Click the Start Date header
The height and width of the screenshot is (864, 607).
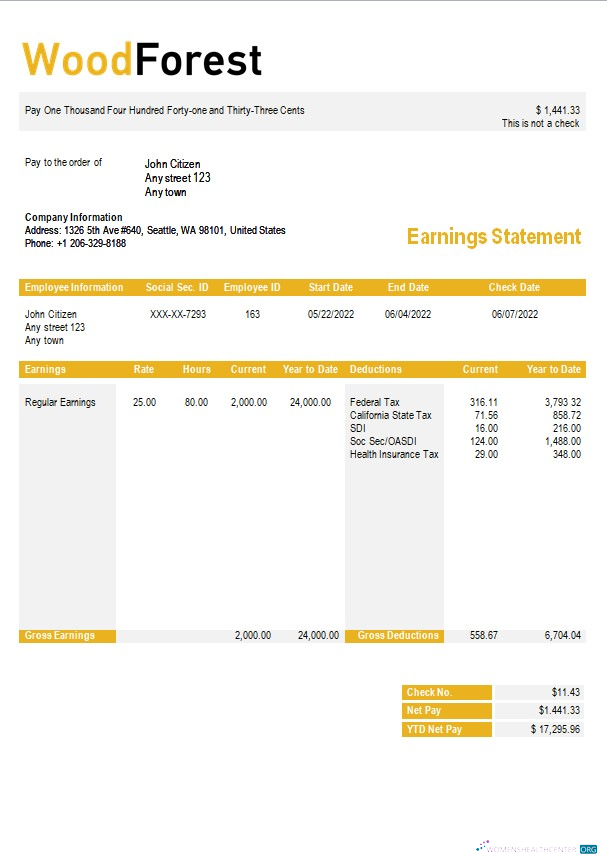click(330, 287)
